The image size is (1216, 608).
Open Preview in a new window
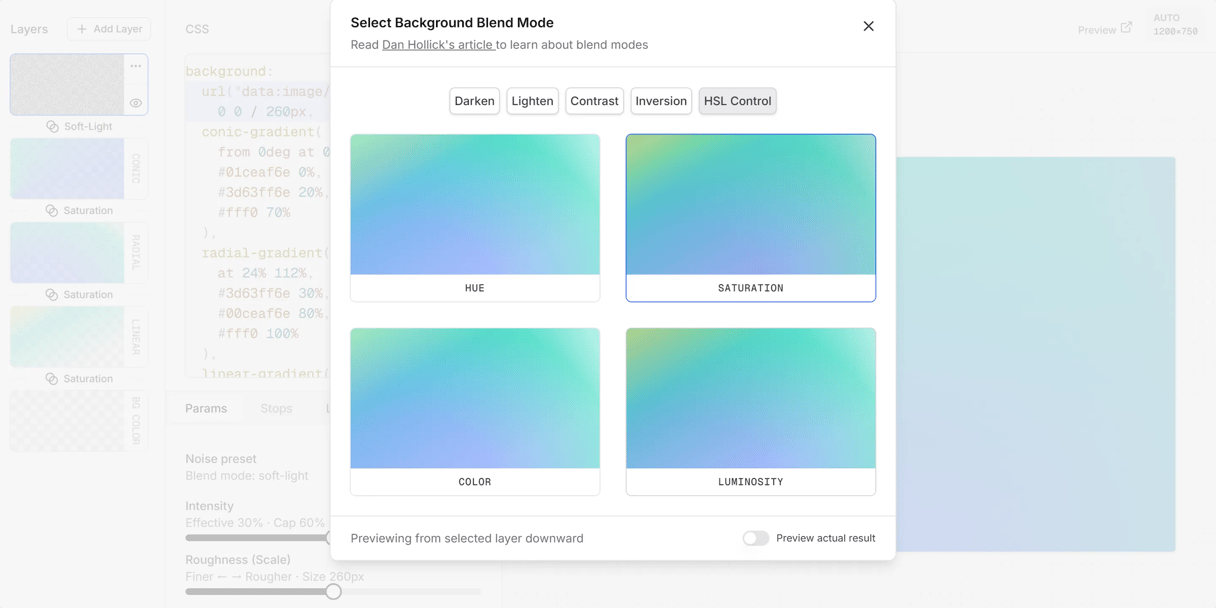[1105, 29]
